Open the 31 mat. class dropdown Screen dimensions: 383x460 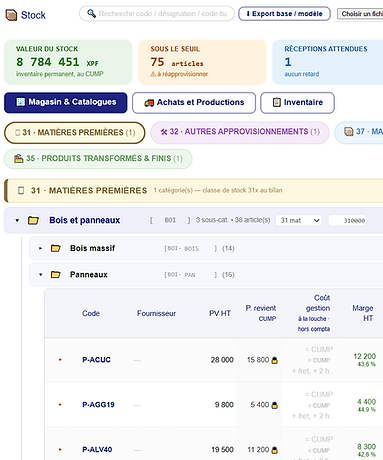tap(299, 220)
